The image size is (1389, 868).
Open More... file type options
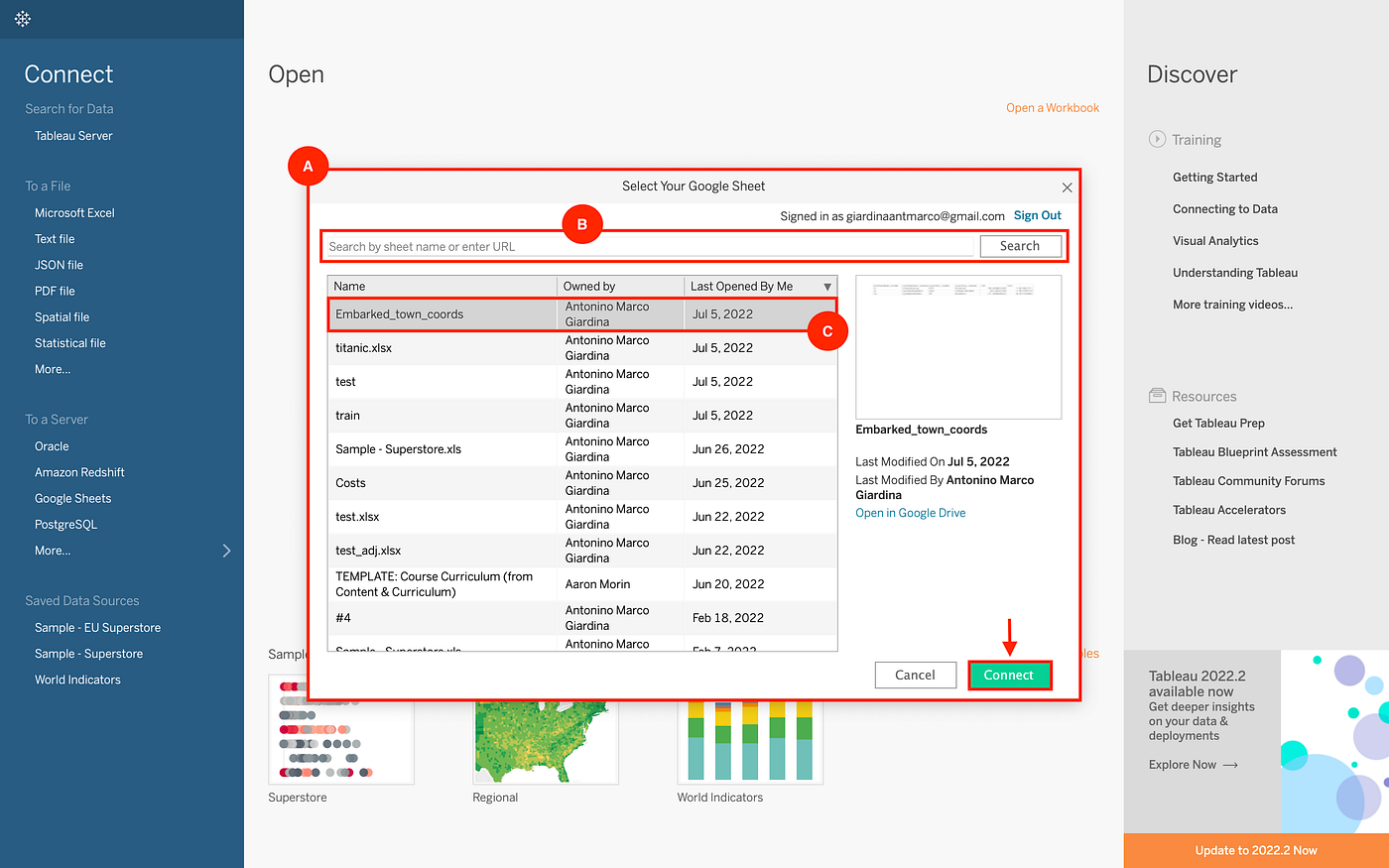pyautogui.click(x=53, y=368)
